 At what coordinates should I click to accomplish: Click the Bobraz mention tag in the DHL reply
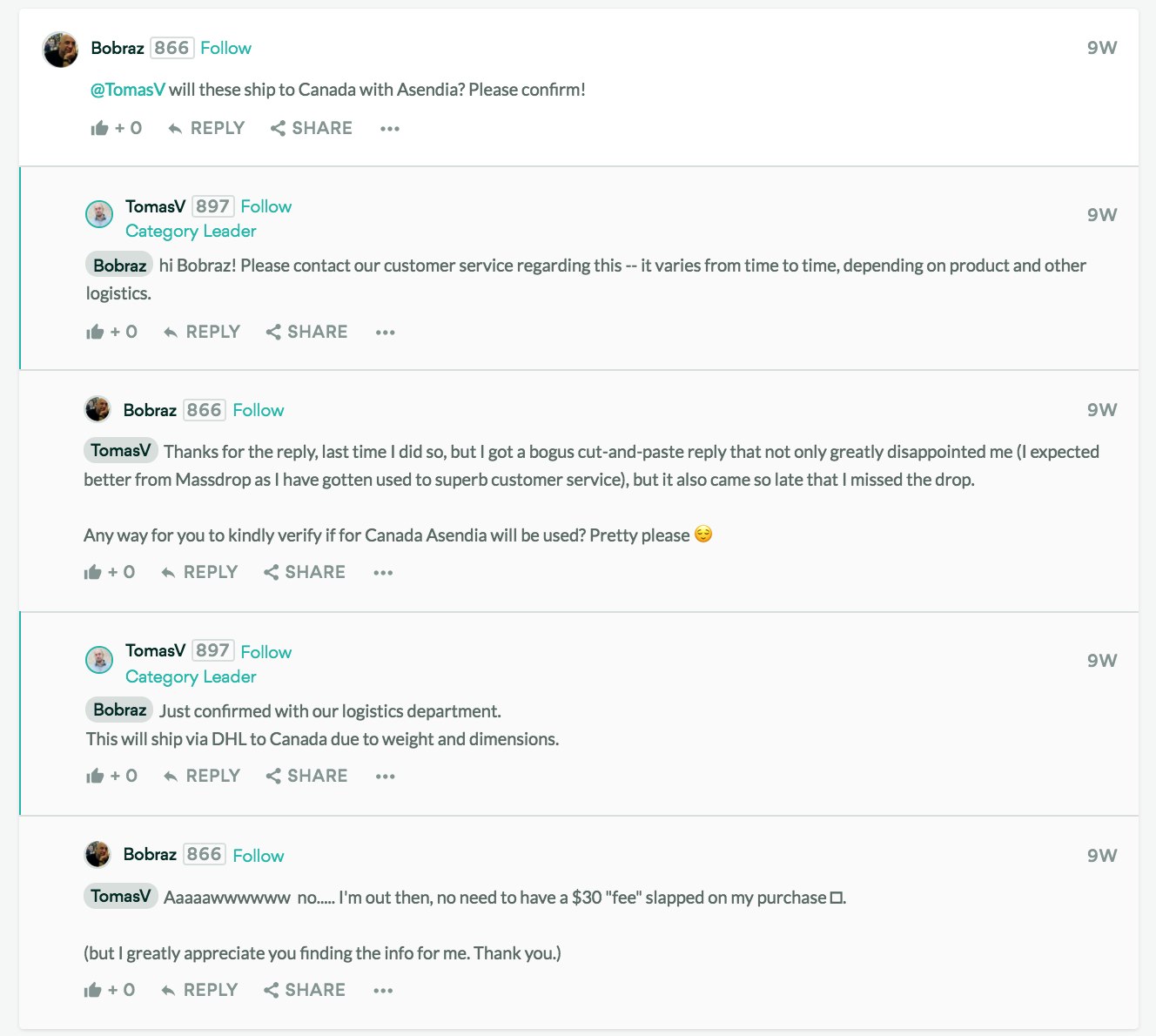pyautogui.click(x=119, y=710)
